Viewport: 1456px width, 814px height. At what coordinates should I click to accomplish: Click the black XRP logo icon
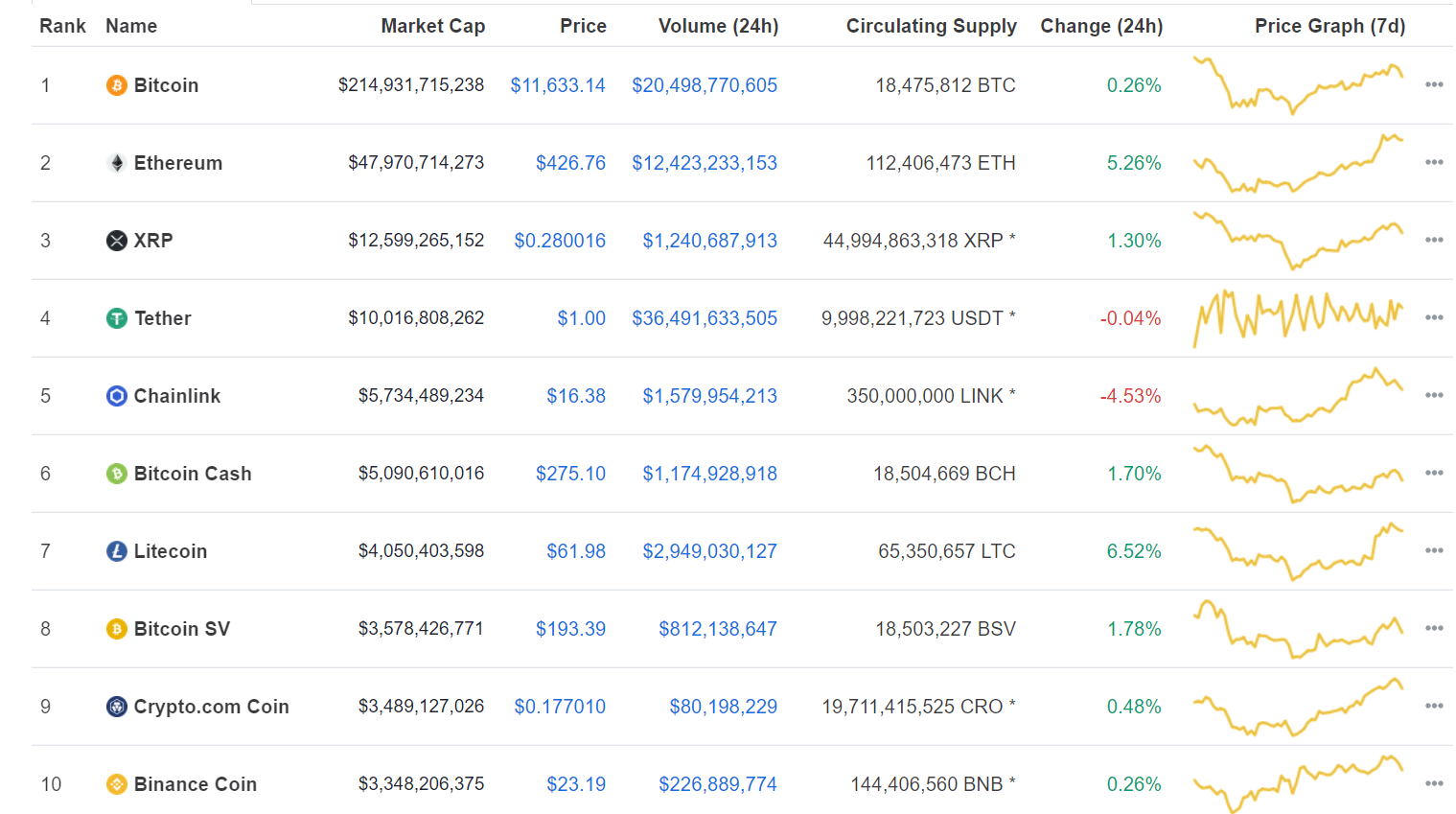[116, 241]
